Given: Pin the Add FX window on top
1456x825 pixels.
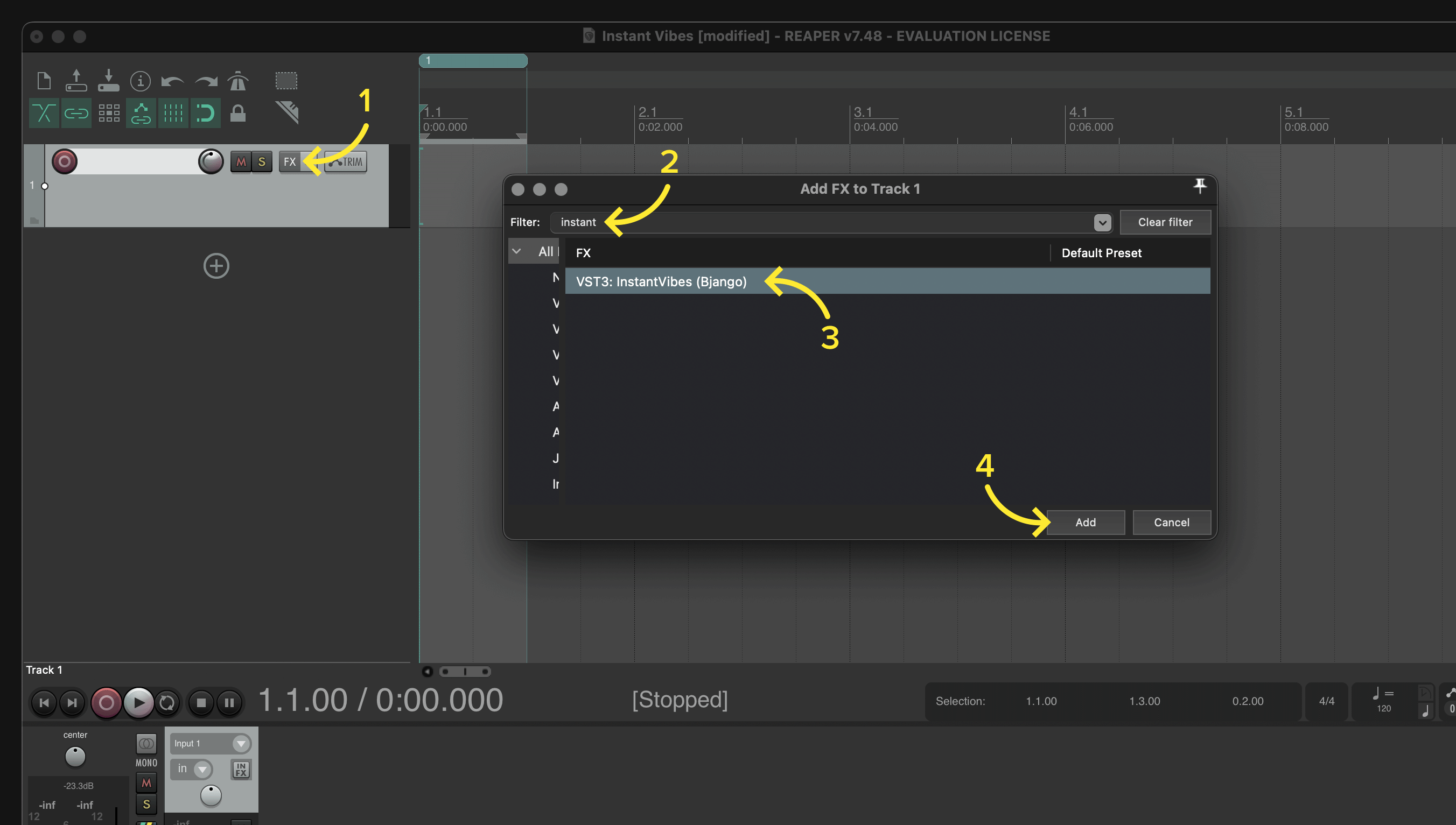Looking at the screenshot, I should 1200,186.
